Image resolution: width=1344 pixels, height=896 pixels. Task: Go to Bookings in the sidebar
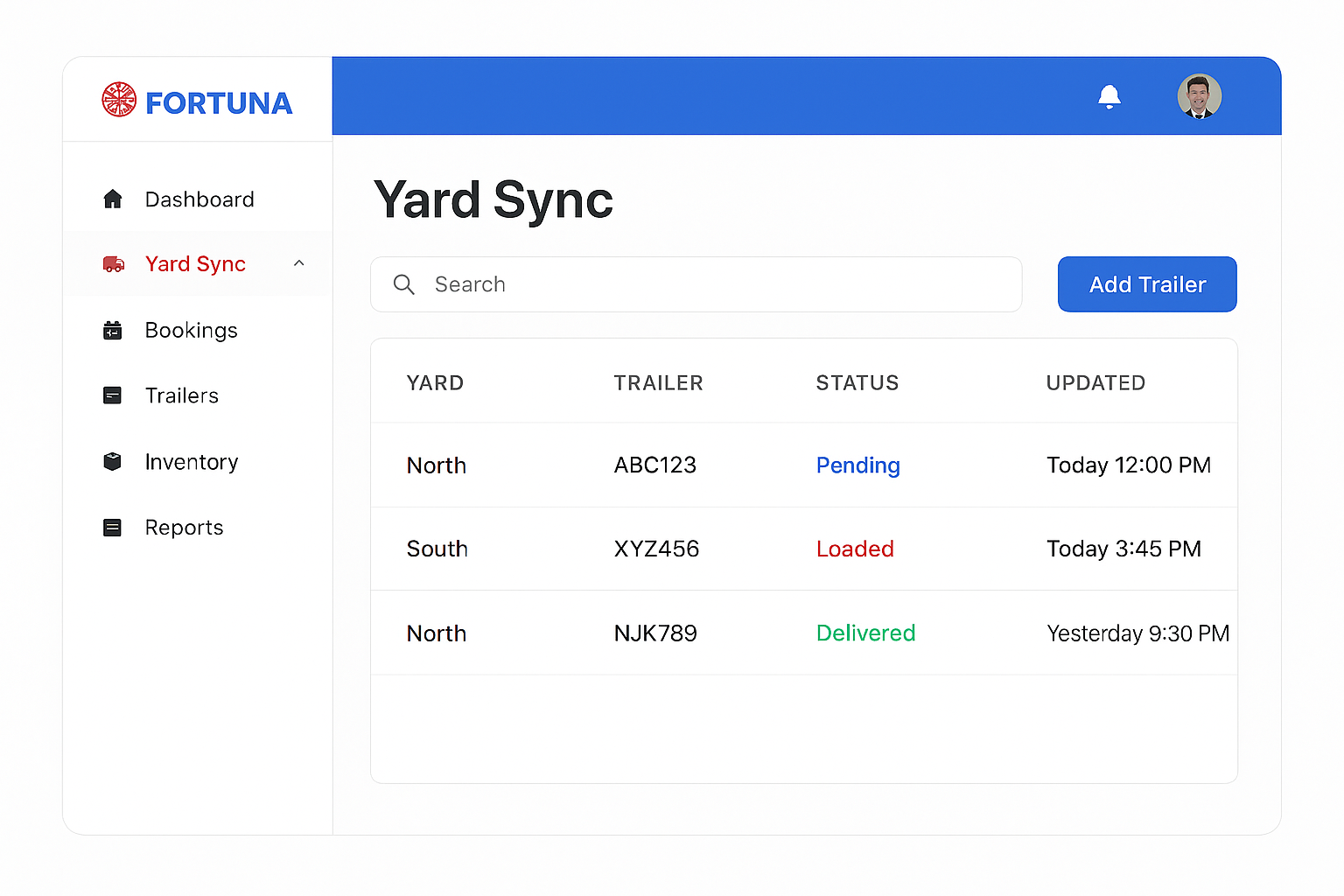point(191,331)
